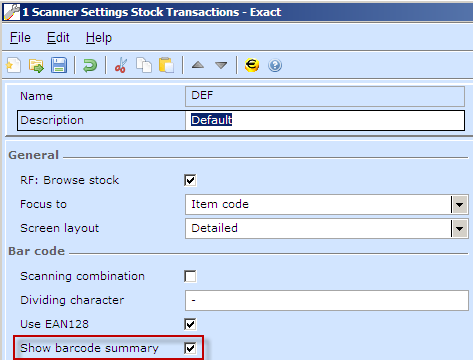Click the Cut scissors icon
This screenshot has height=360, width=473.
[x=121, y=65]
